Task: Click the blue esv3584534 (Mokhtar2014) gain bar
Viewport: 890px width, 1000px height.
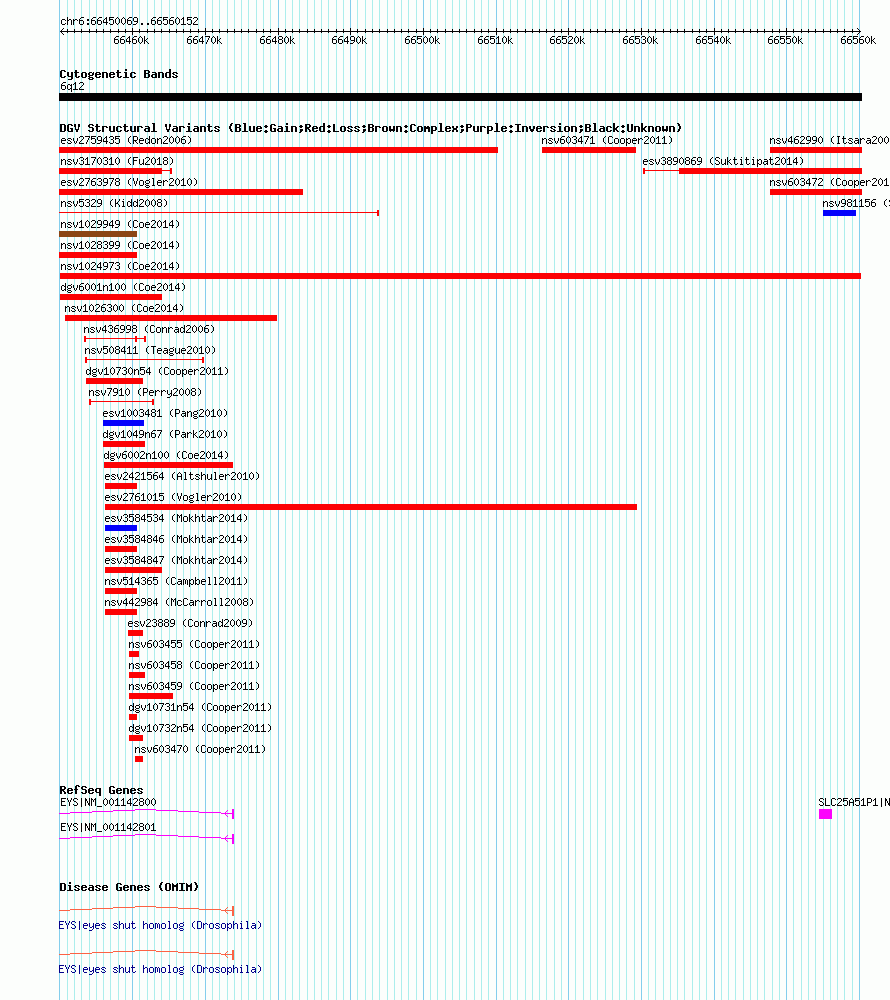Action: 121,528
